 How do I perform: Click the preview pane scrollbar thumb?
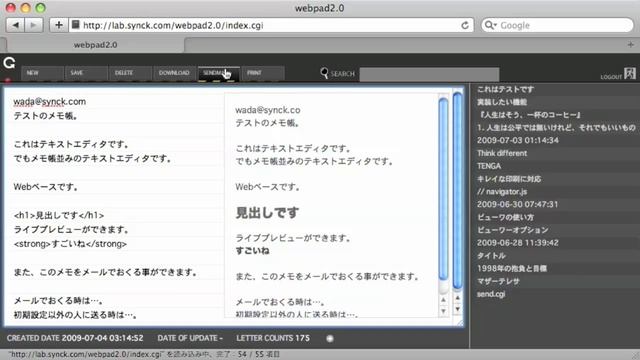coord(443,190)
